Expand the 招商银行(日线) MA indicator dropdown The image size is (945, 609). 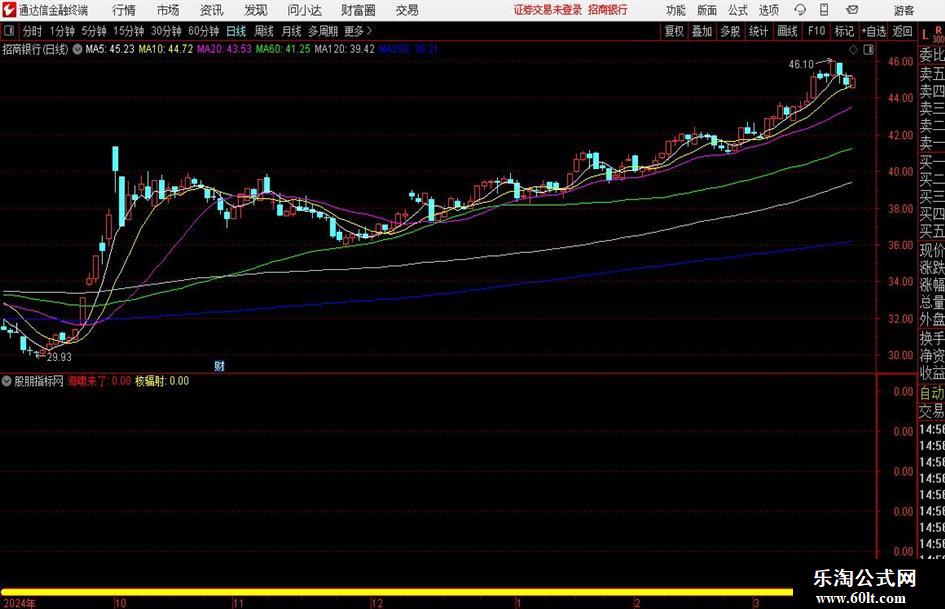(x=77, y=49)
